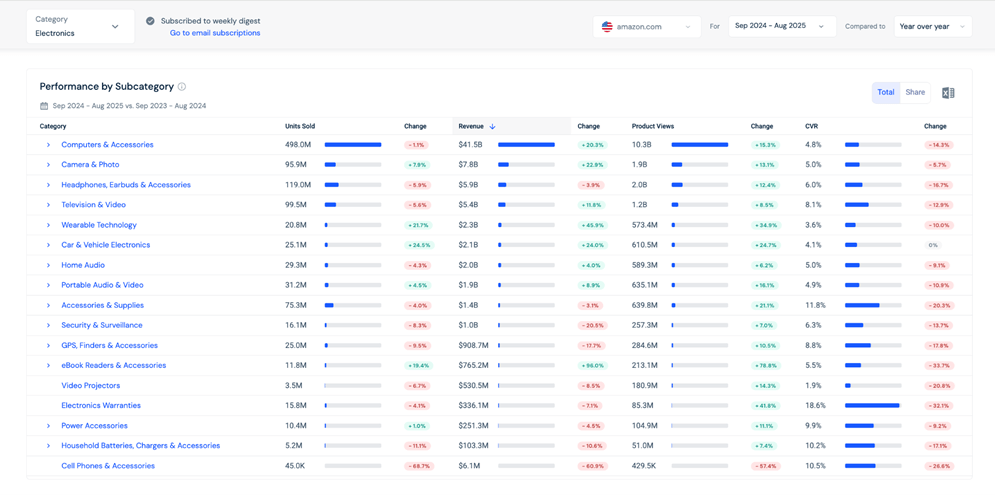995x495 pixels.
Task: Expand the Car & Vehicle Electronics row
Action: (48, 245)
